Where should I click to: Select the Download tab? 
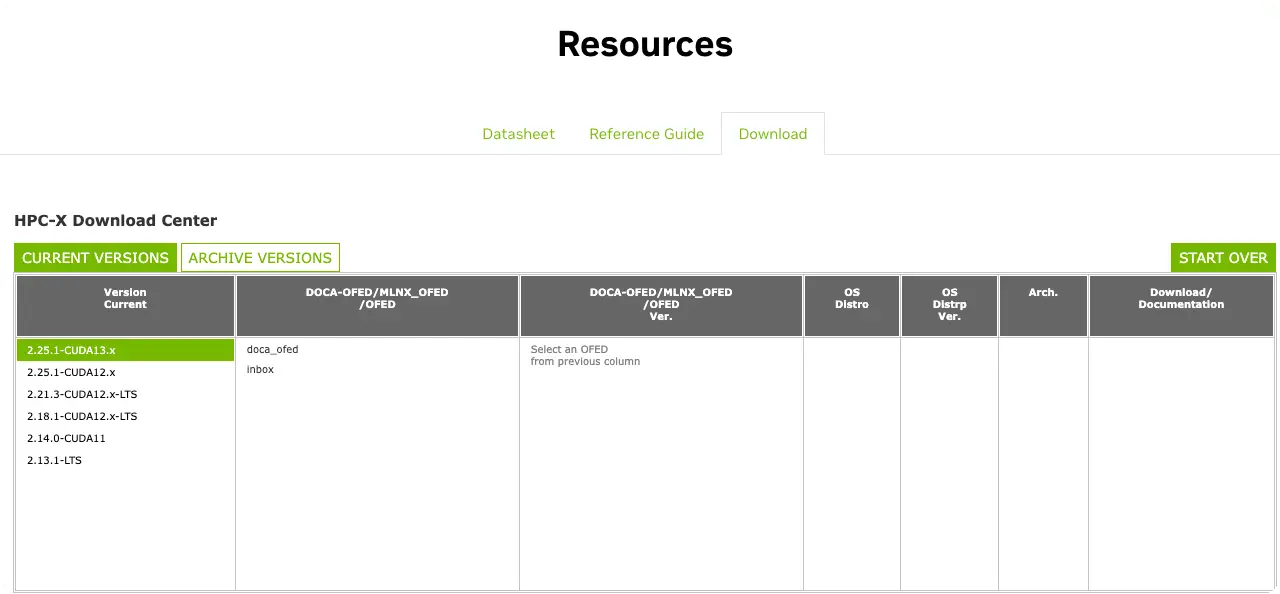[x=772, y=134]
